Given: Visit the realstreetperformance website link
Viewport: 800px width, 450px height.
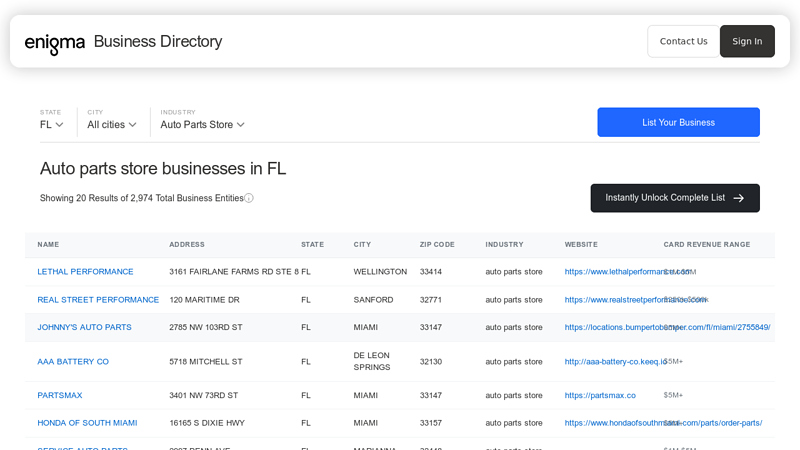Looking at the screenshot, I should (x=635, y=299).
